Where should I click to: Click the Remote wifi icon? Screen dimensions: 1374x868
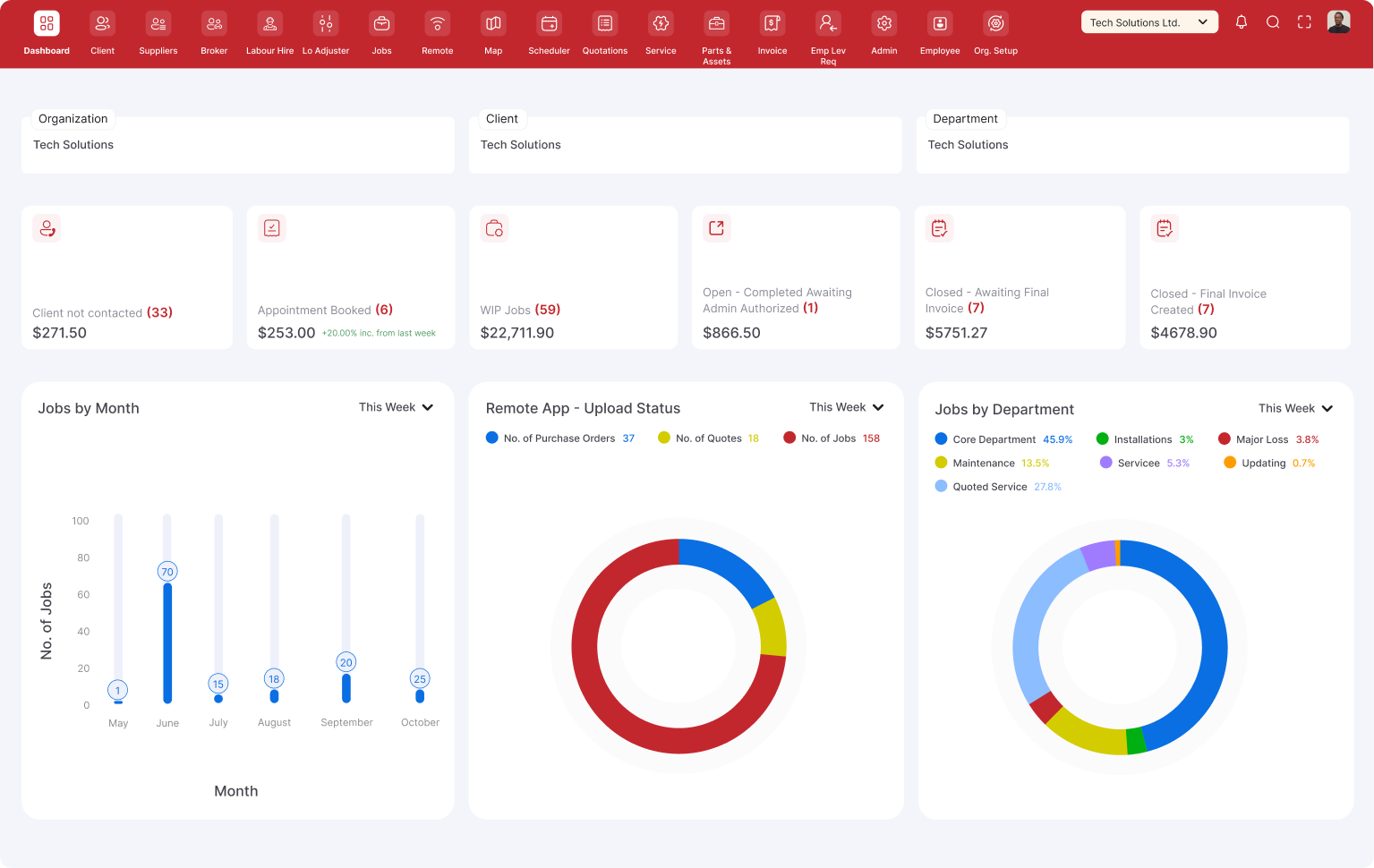[x=437, y=24]
